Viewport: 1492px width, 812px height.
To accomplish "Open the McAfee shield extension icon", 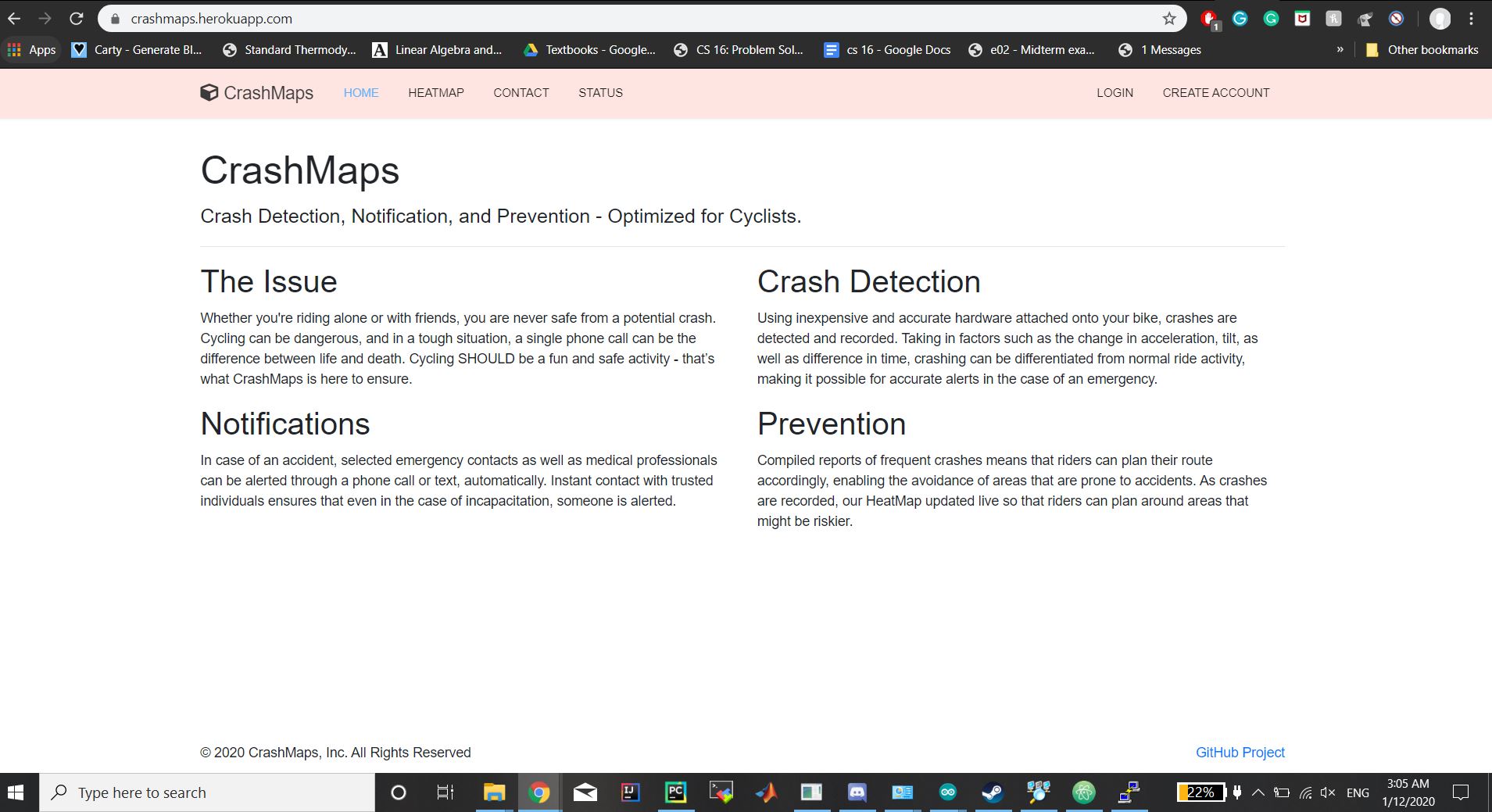I will pos(1302,19).
